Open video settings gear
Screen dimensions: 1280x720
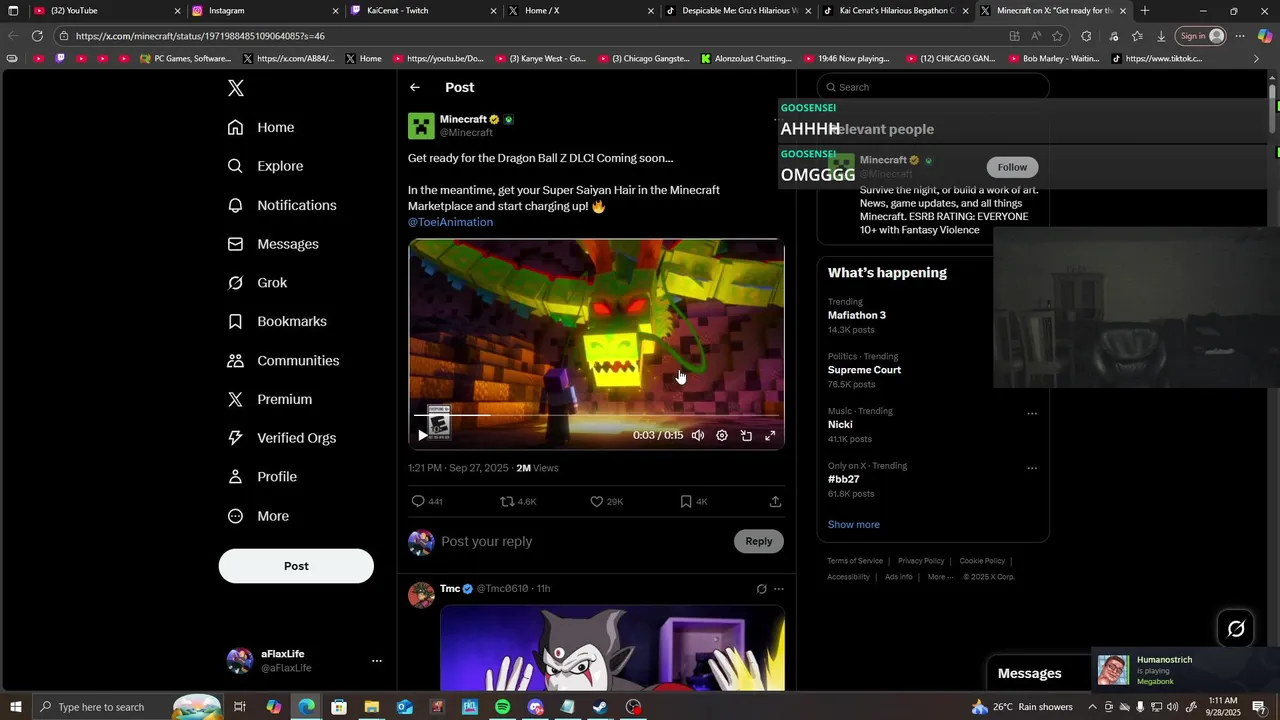[722, 435]
